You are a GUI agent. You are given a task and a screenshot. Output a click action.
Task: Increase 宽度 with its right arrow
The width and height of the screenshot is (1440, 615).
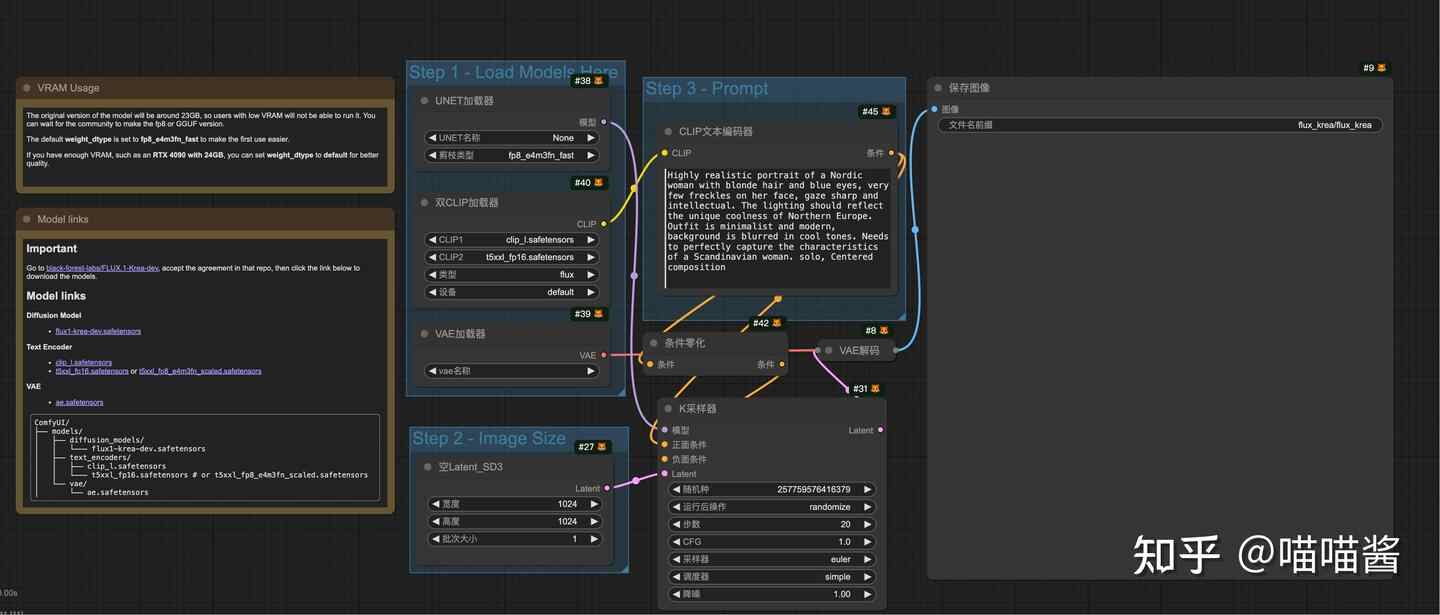(x=594, y=504)
